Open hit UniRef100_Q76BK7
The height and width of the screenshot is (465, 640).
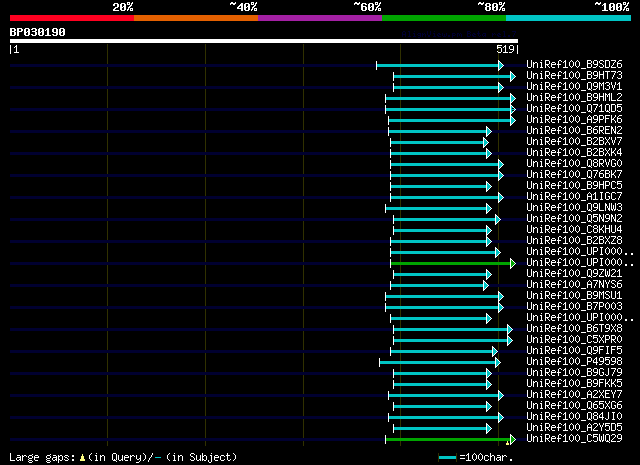coord(574,175)
